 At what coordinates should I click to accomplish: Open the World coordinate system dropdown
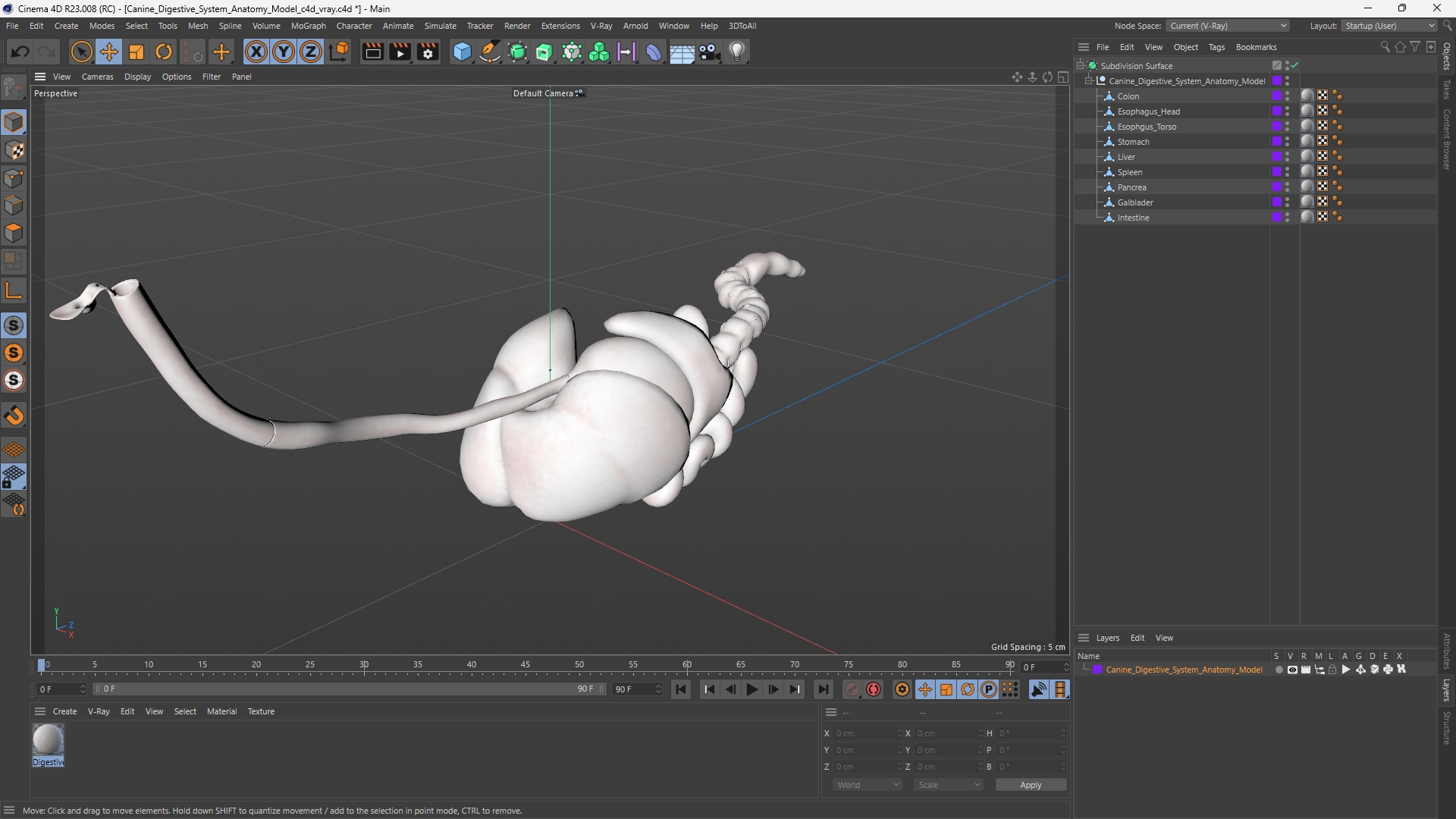tap(868, 785)
